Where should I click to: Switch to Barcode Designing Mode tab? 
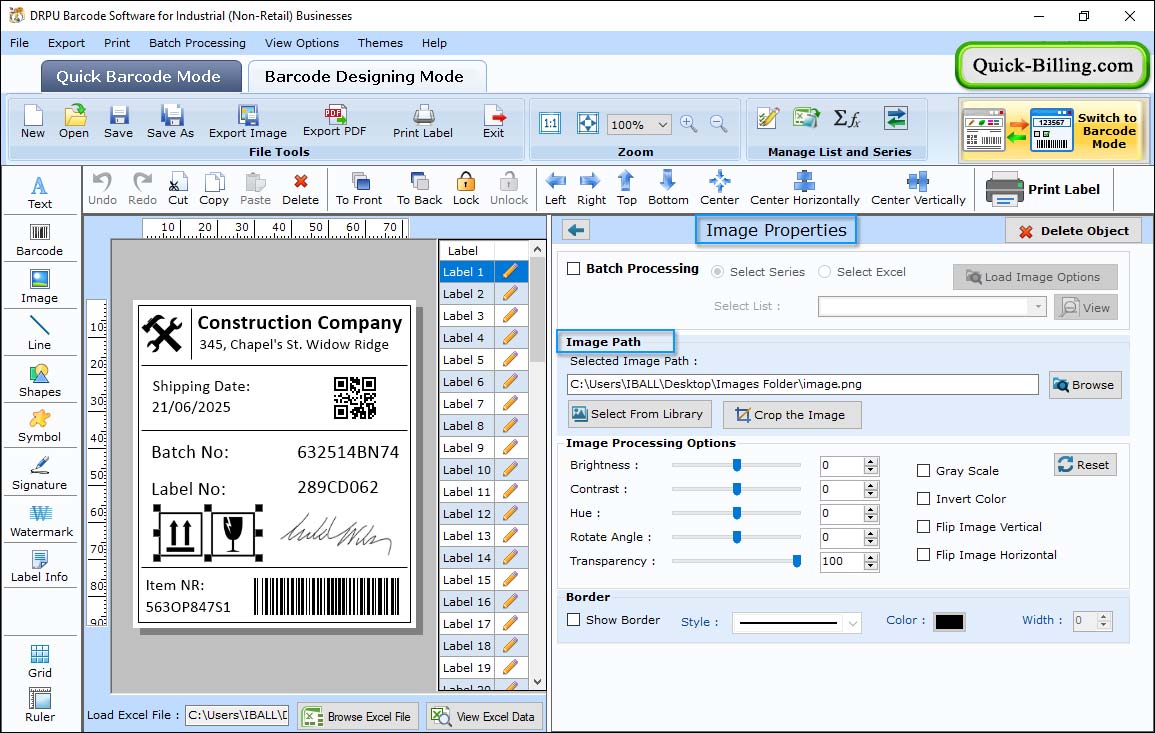(366, 77)
